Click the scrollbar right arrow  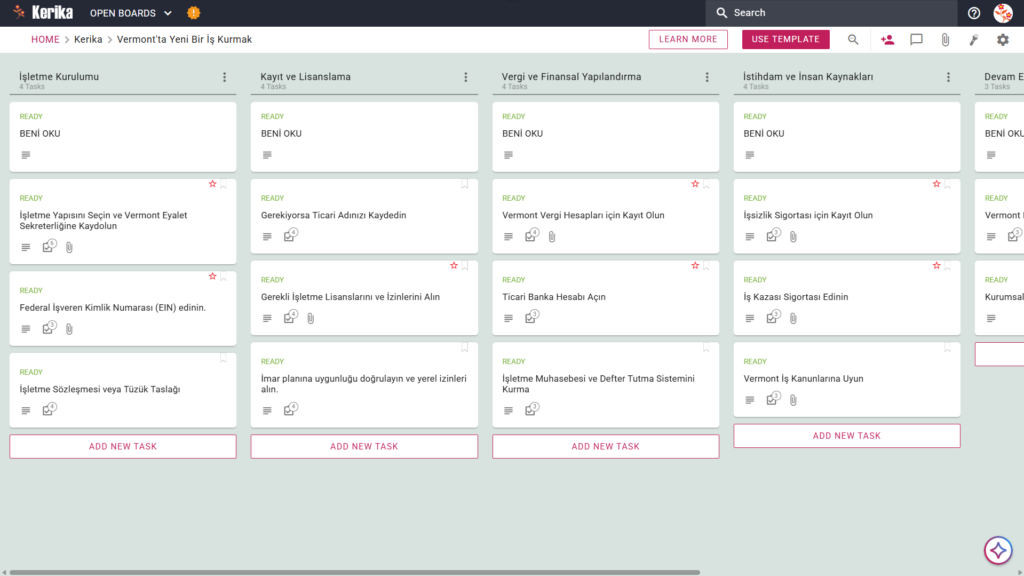point(1019,572)
